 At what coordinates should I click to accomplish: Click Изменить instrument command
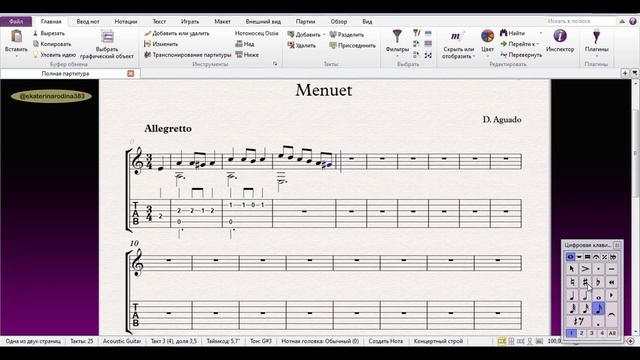[x=161, y=44]
